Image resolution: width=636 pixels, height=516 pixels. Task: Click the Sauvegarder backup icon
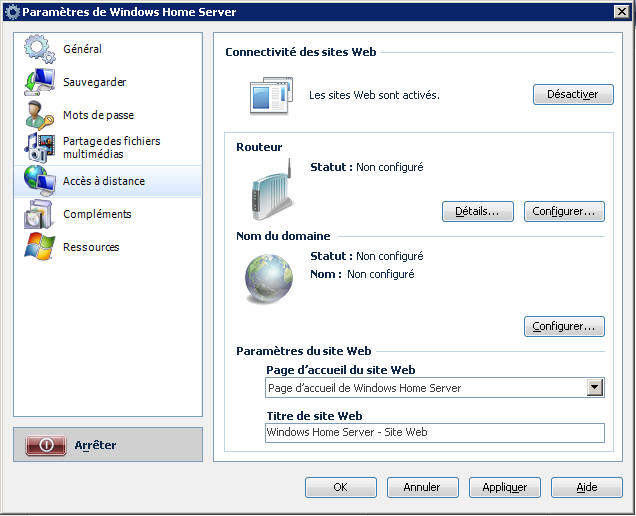point(39,82)
